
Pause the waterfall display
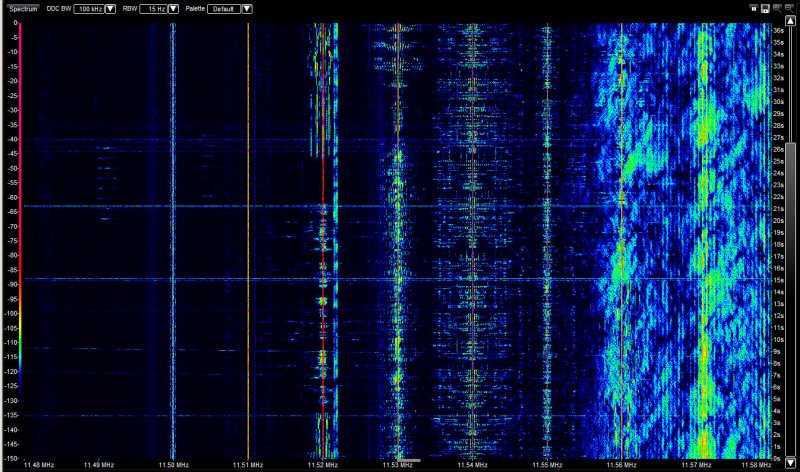[x=754, y=8]
